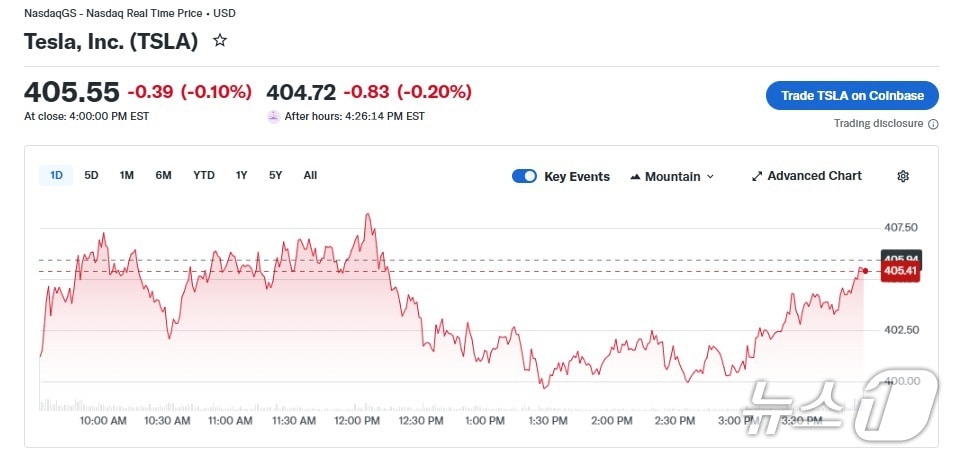Switch to the 1Y range
Screen dimensions: 953x456
click(241, 175)
